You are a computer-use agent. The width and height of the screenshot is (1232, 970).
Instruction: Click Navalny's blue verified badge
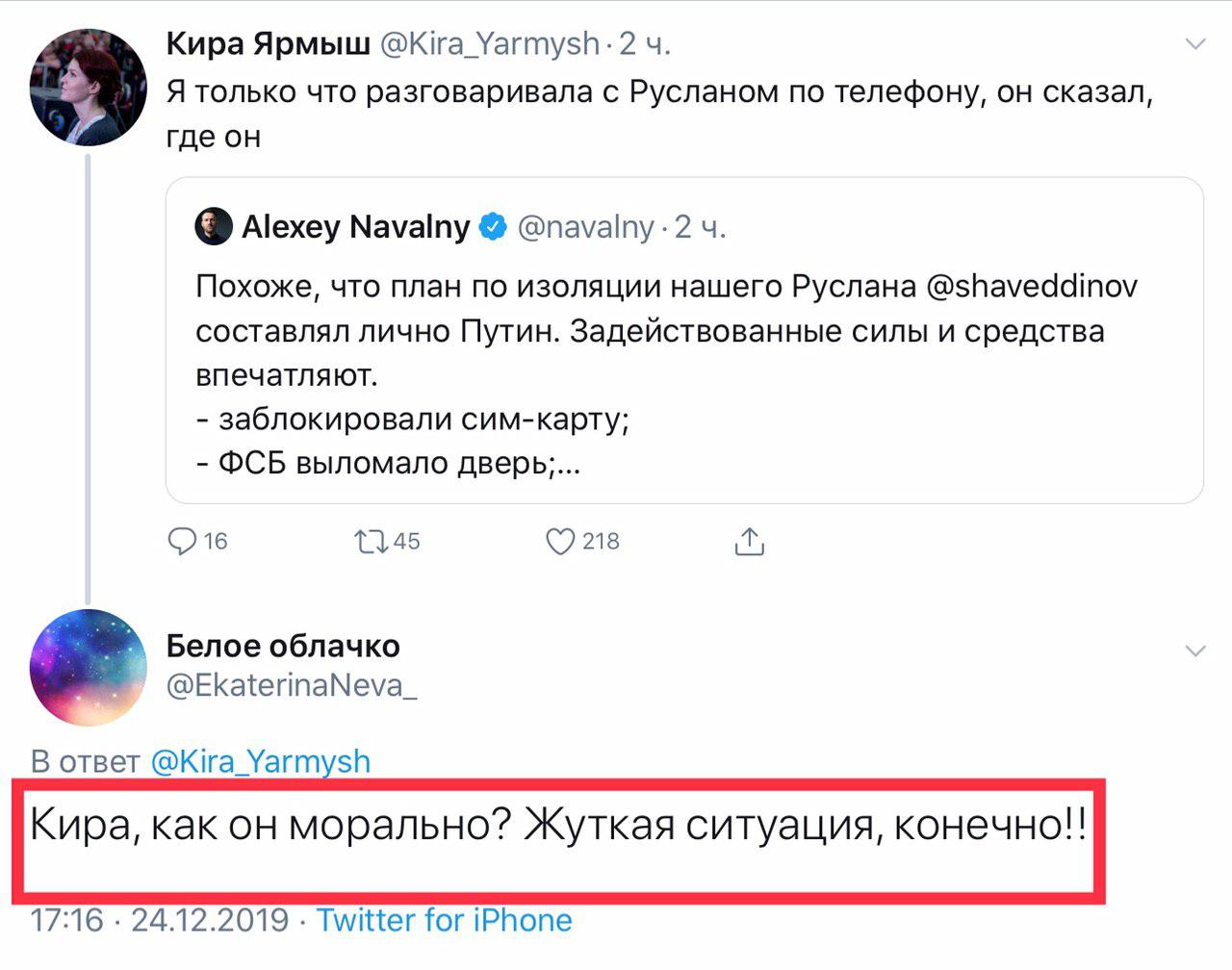(493, 227)
